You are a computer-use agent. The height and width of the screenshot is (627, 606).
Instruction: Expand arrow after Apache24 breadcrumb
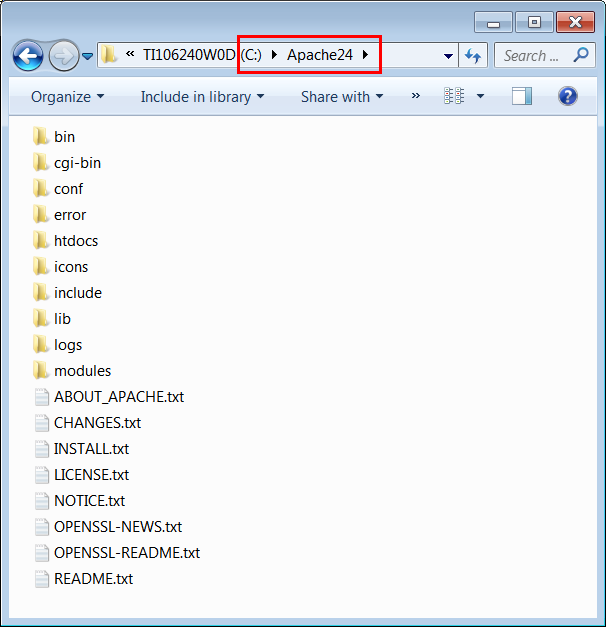tap(365, 54)
